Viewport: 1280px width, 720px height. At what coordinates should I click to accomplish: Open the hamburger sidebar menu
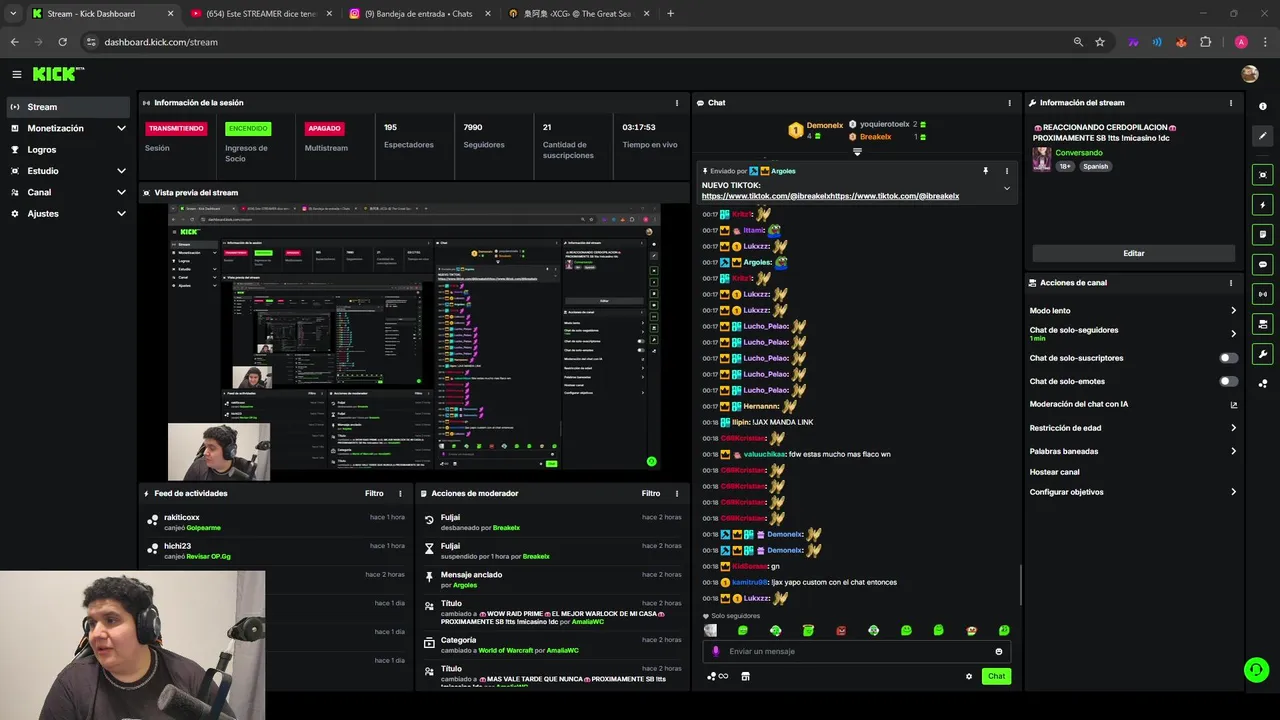17,74
